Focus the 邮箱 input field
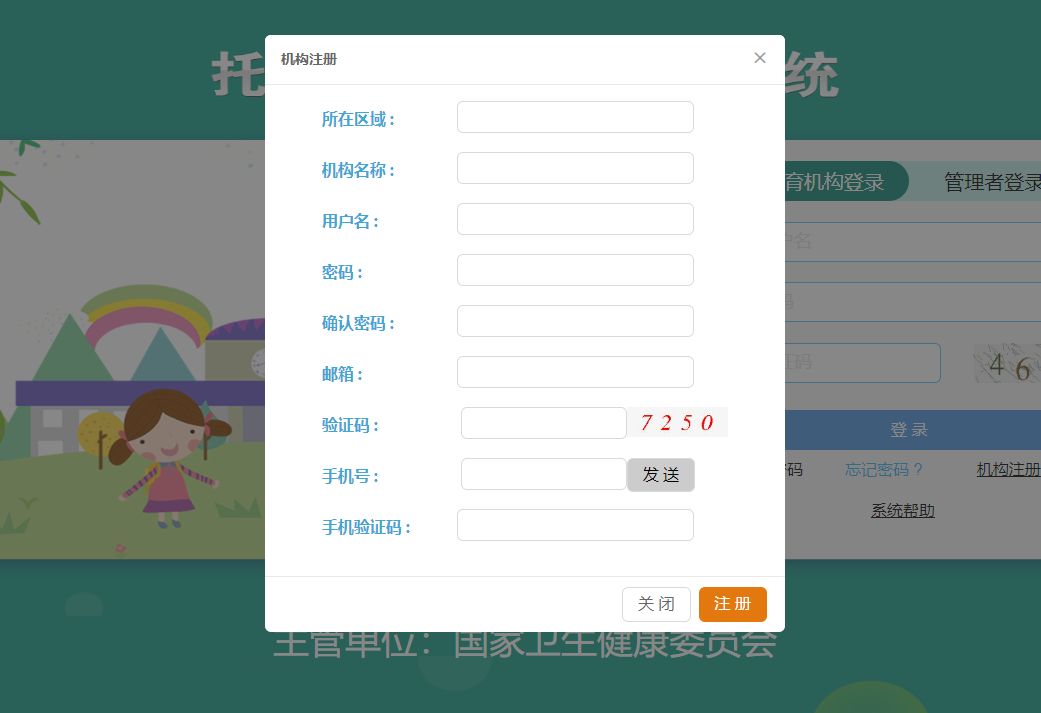The width and height of the screenshot is (1041, 713). coord(575,372)
